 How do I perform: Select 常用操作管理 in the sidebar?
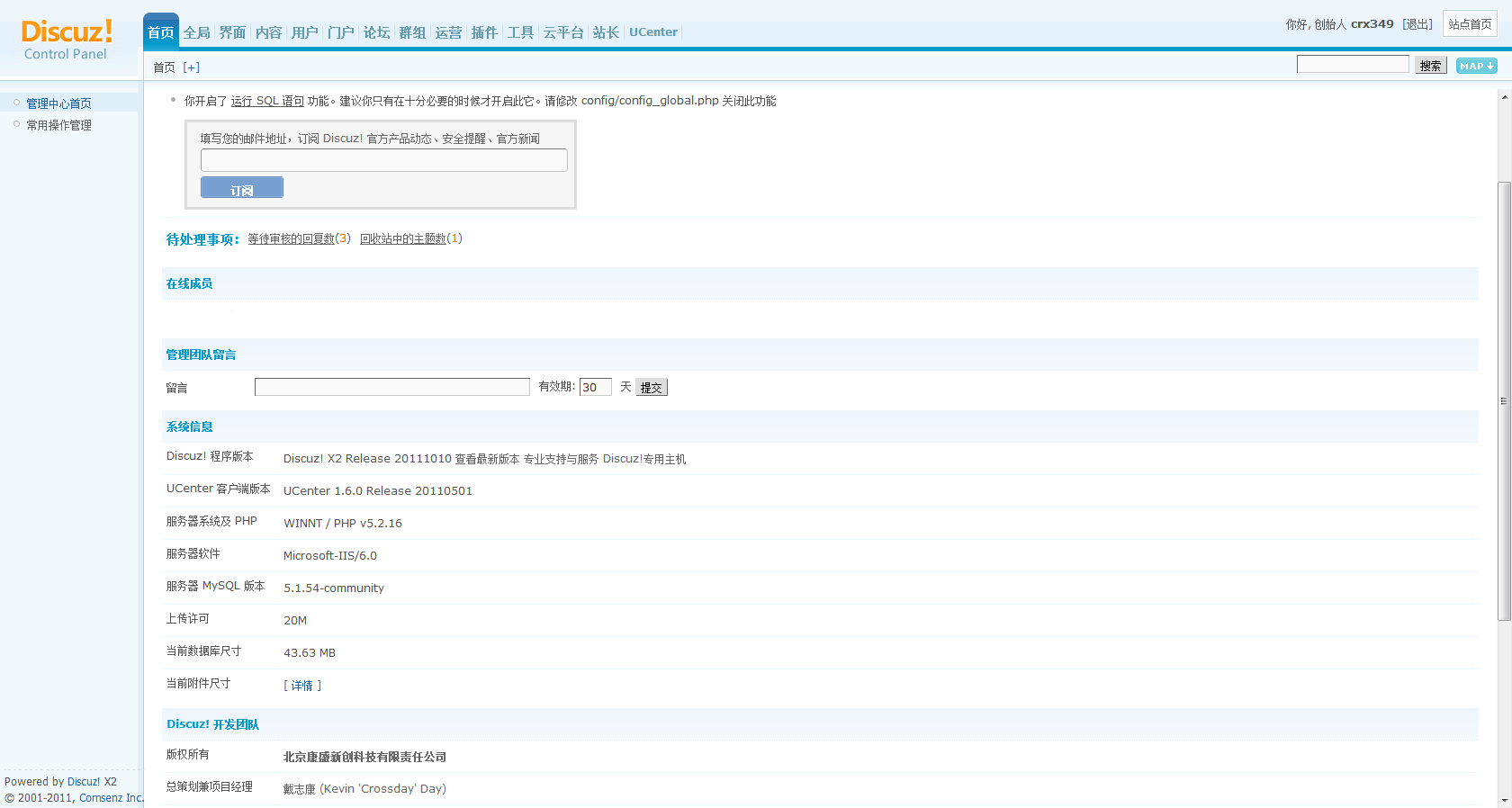coord(58,125)
